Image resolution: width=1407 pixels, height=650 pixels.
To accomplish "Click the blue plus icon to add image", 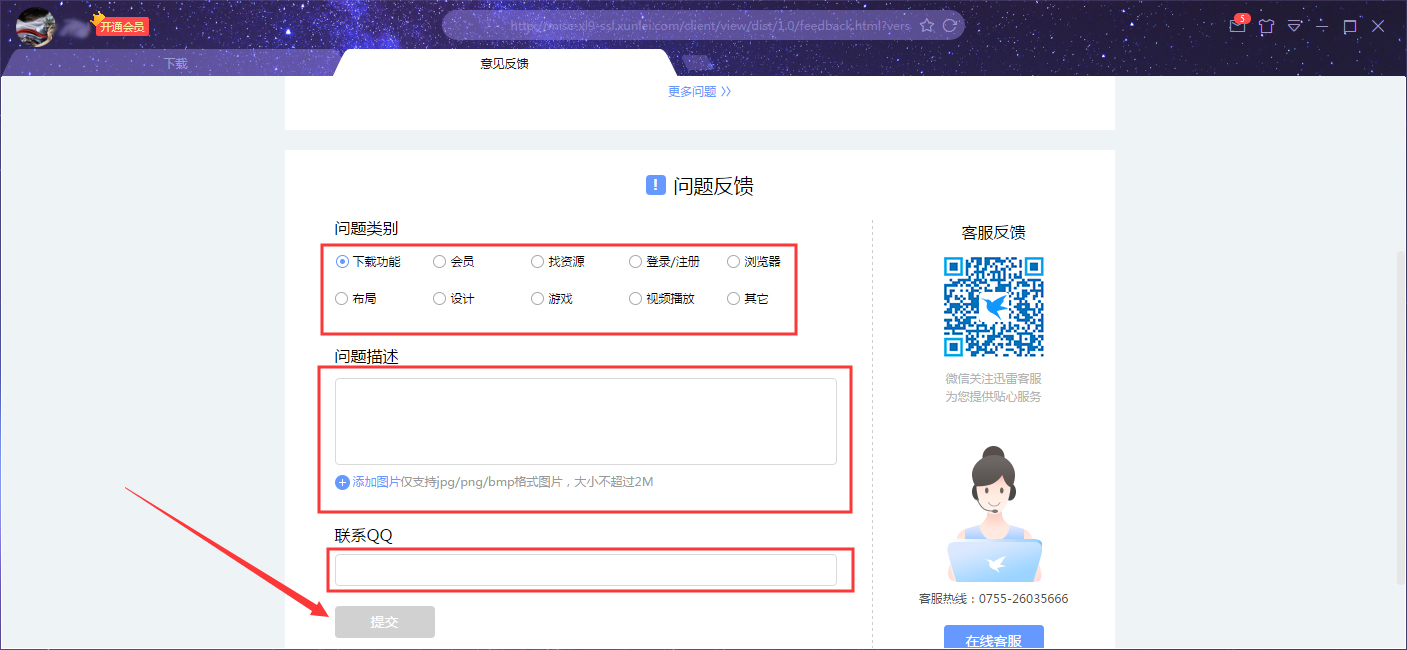I will pyautogui.click(x=341, y=482).
